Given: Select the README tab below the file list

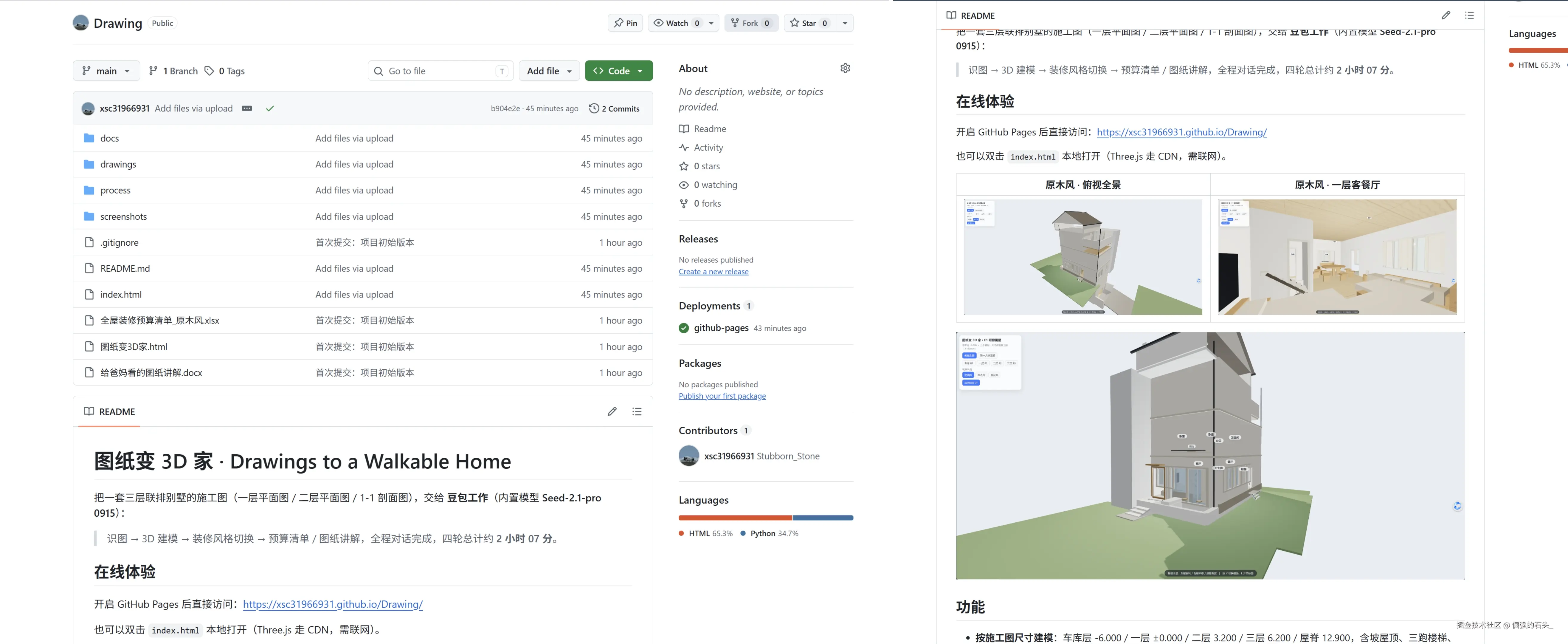Looking at the screenshot, I should click(x=110, y=411).
